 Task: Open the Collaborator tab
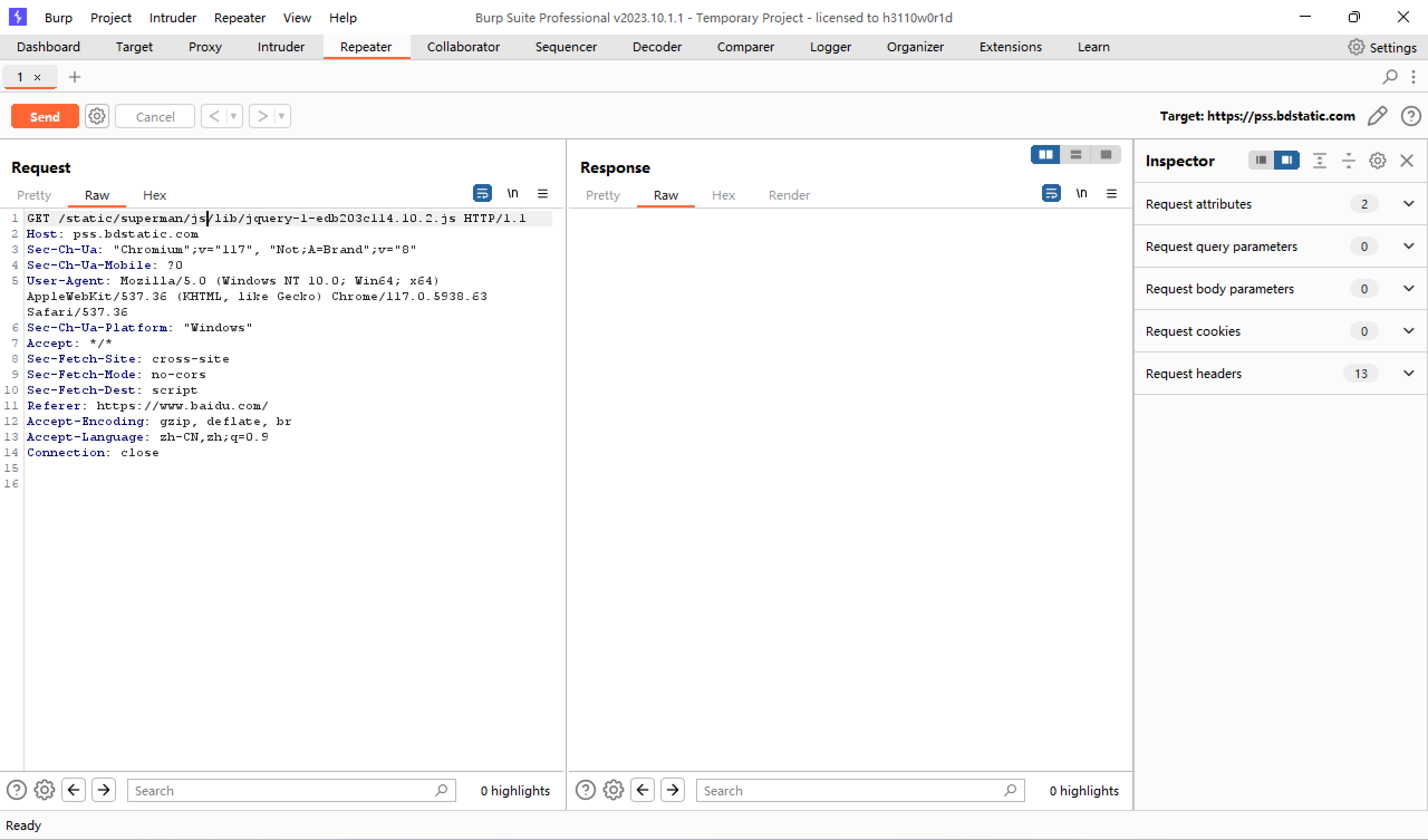(x=464, y=47)
